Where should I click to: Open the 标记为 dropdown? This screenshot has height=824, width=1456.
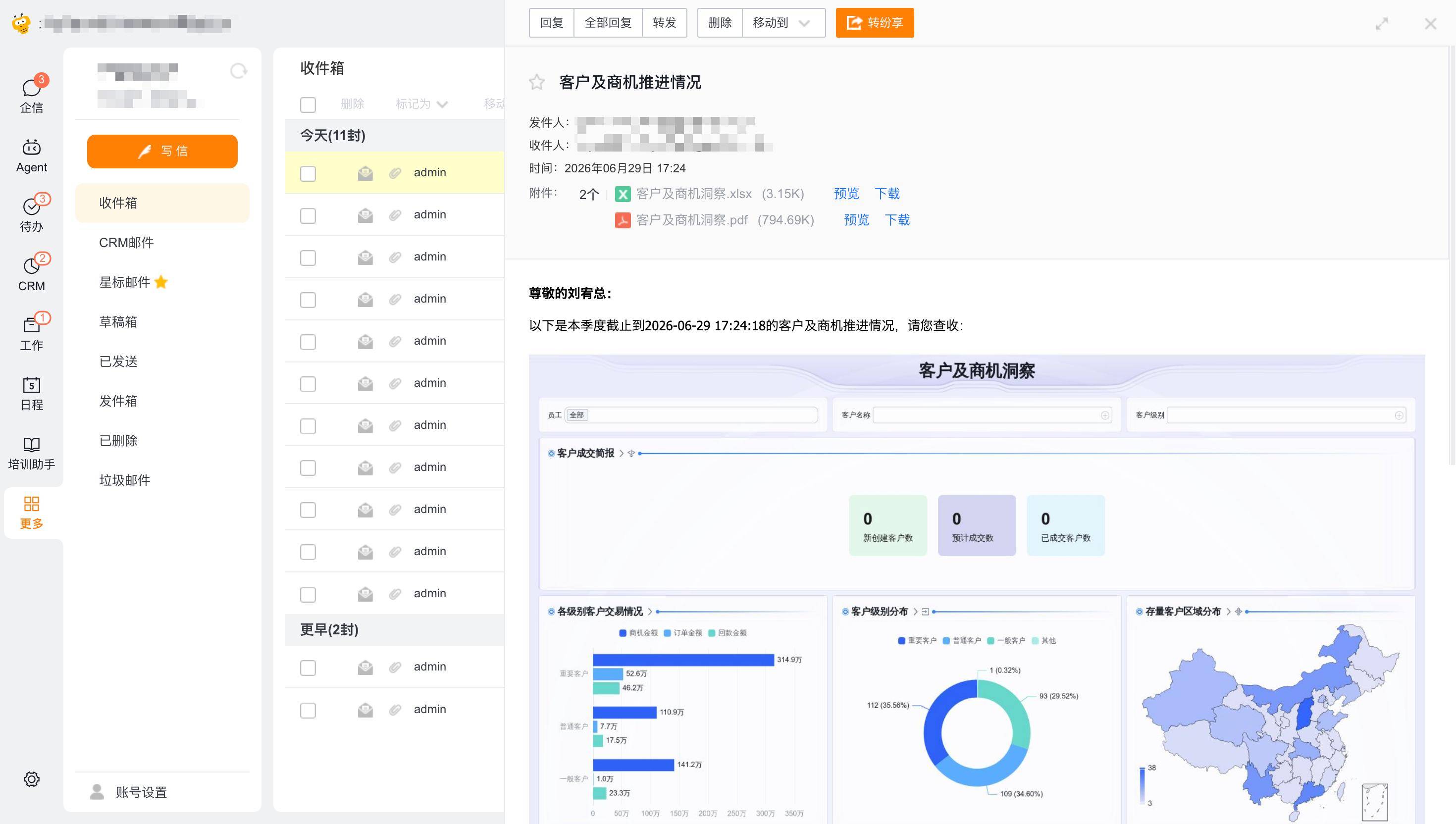pos(421,104)
